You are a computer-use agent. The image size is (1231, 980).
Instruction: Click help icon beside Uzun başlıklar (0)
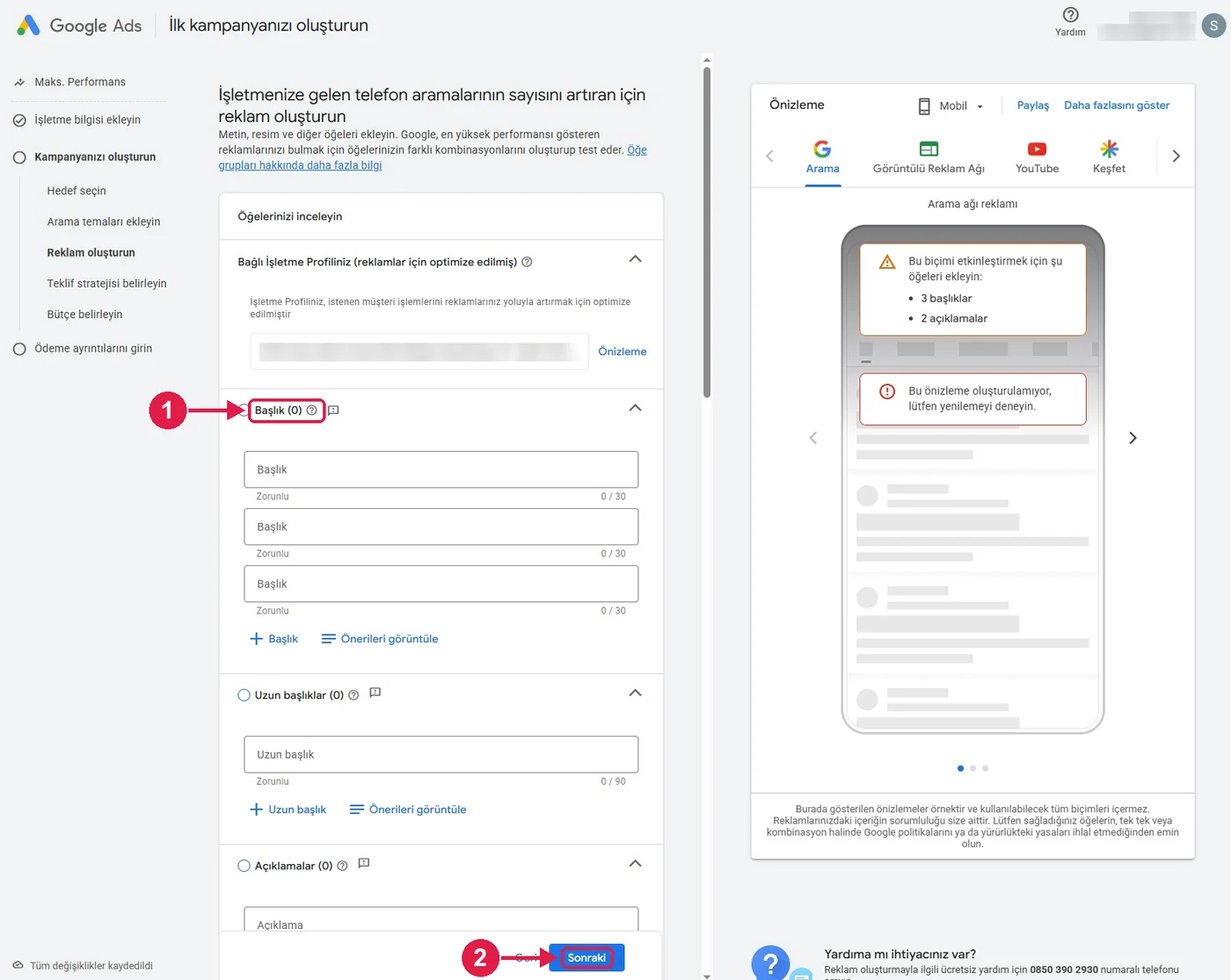[353, 695]
